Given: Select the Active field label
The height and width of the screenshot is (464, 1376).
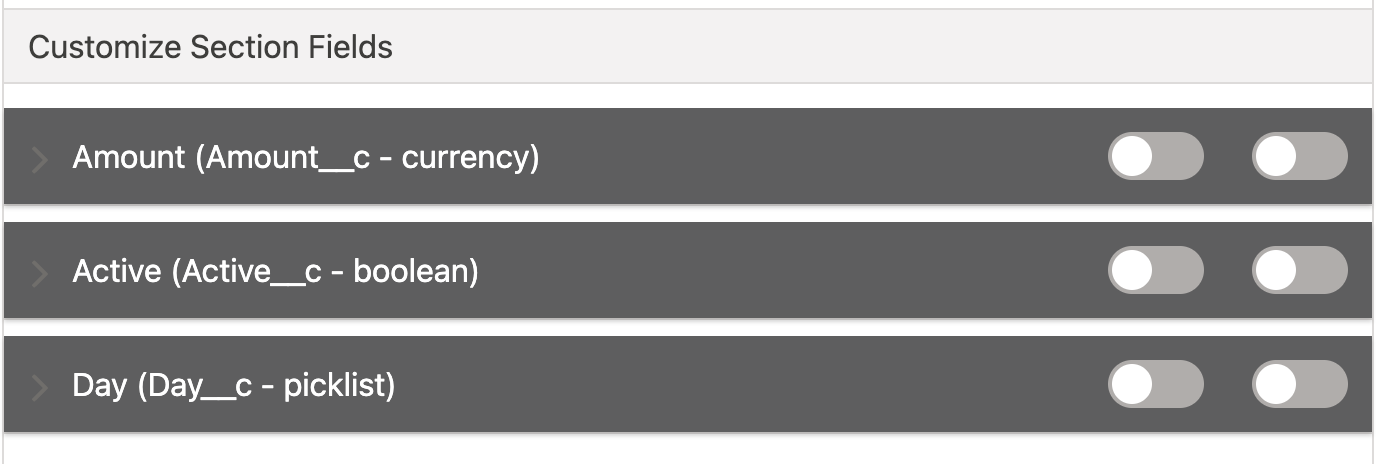Looking at the screenshot, I should point(117,271).
